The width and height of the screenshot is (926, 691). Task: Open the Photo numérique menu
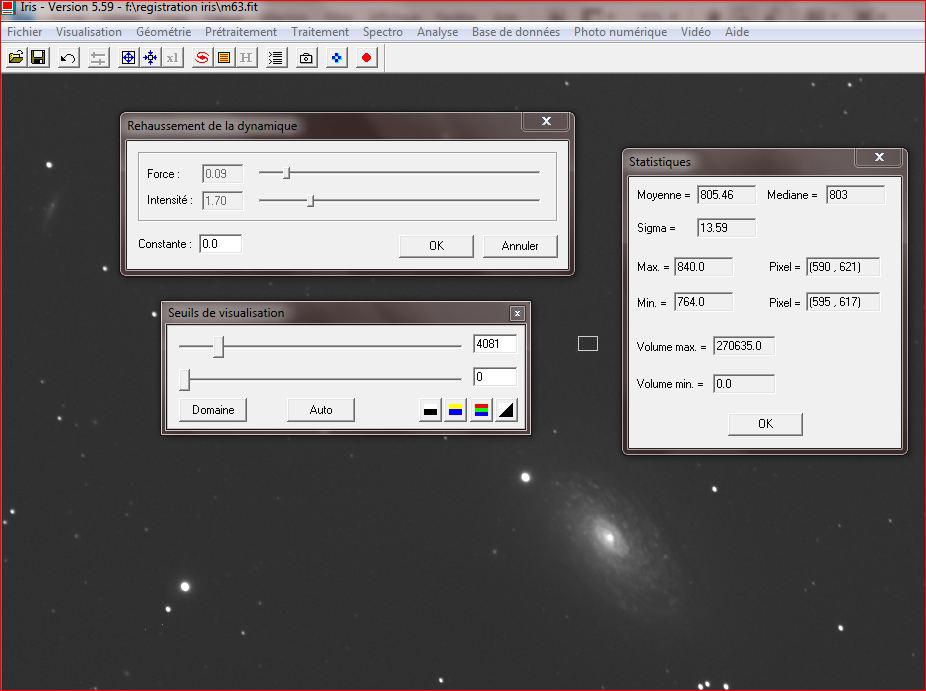tap(620, 32)
